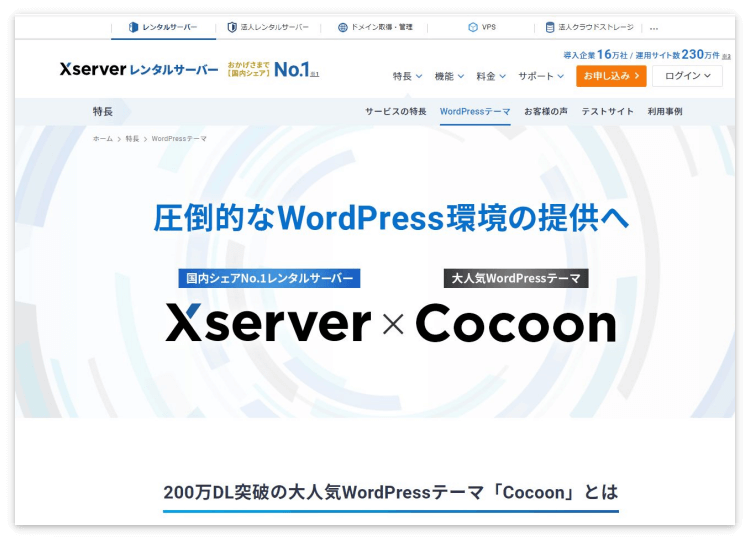Screen dimensions: 750x541
Task: Open the テストサイト sub-navigation item
Action: [x=607, y=111]
